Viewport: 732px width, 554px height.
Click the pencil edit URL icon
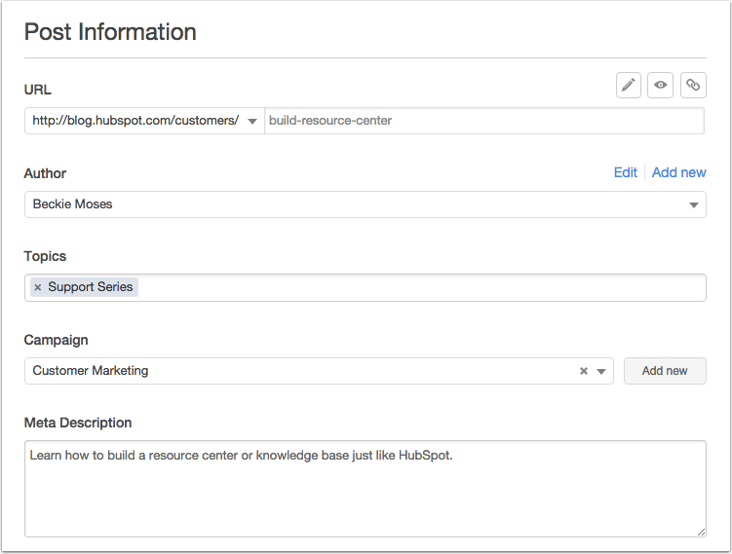click(628, 86)
